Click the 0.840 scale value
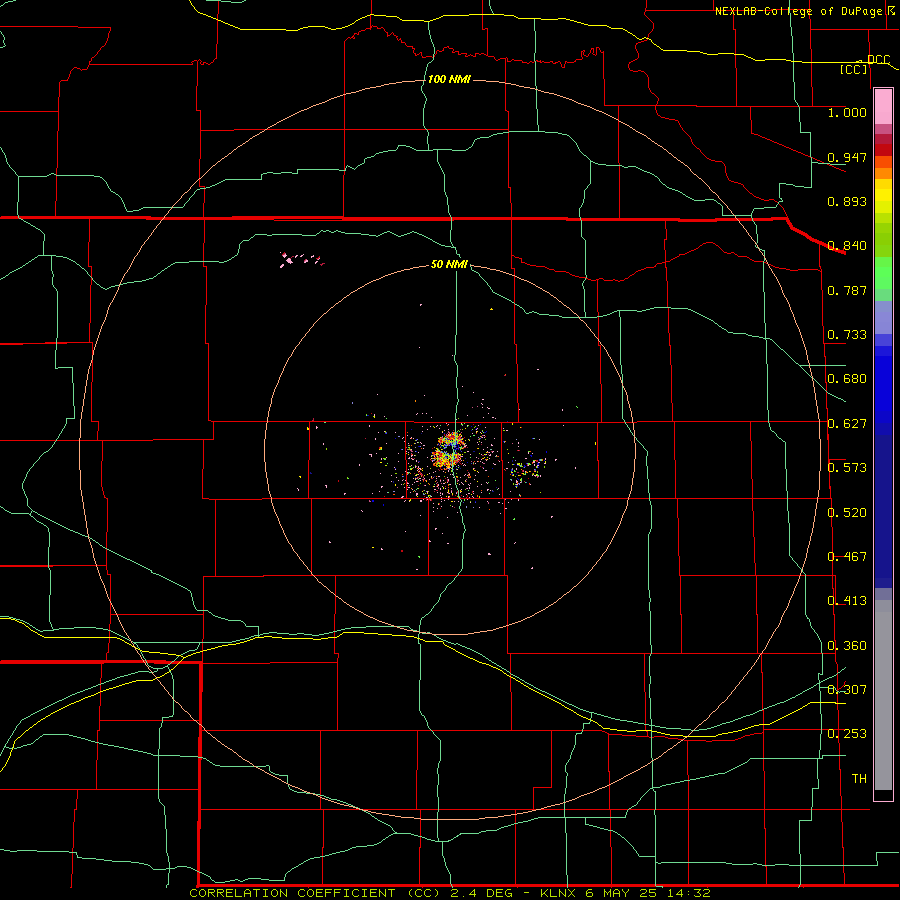 (x=847, y=246)
